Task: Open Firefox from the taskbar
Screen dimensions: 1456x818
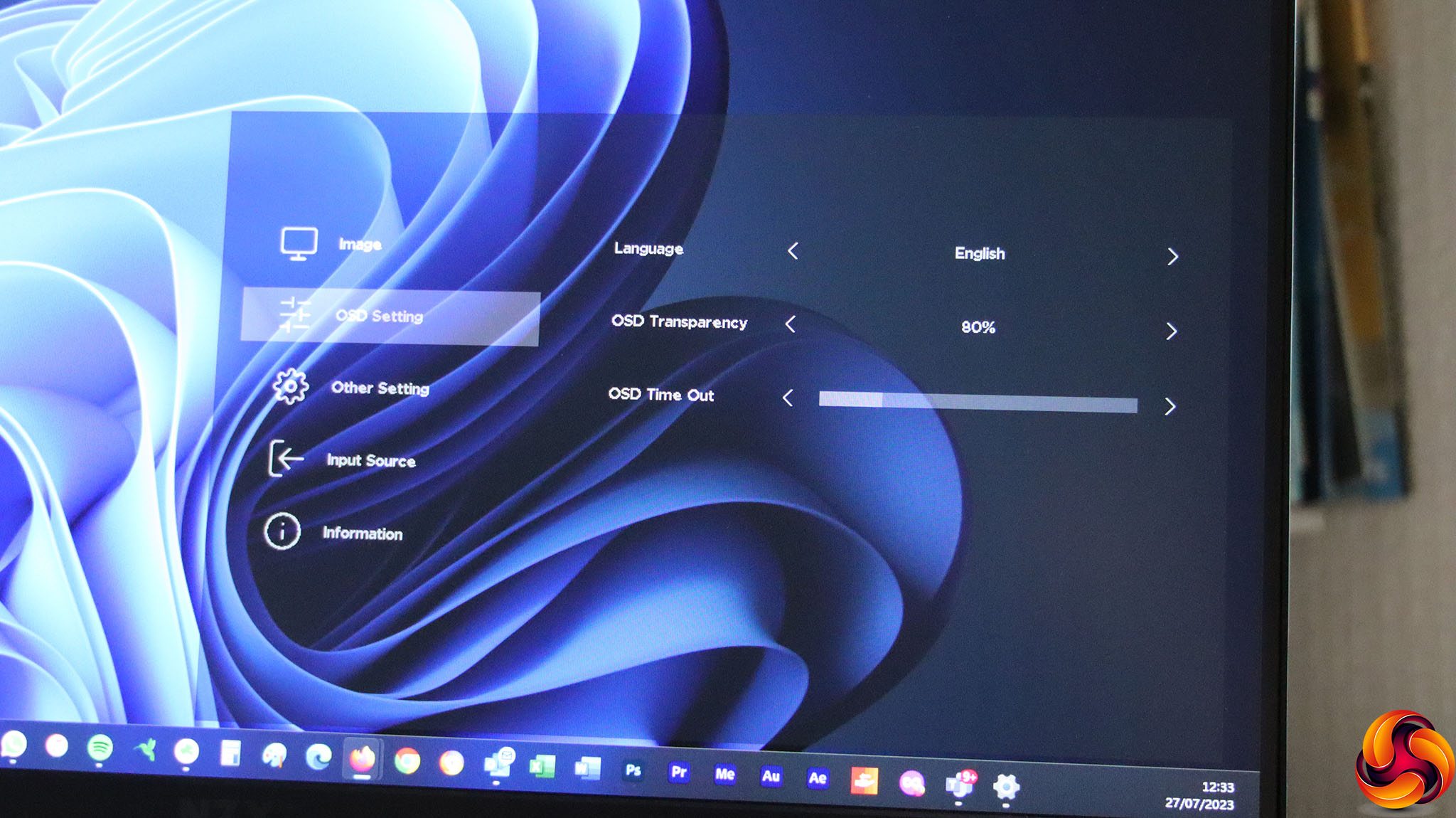Action: (x=363, y=759)
